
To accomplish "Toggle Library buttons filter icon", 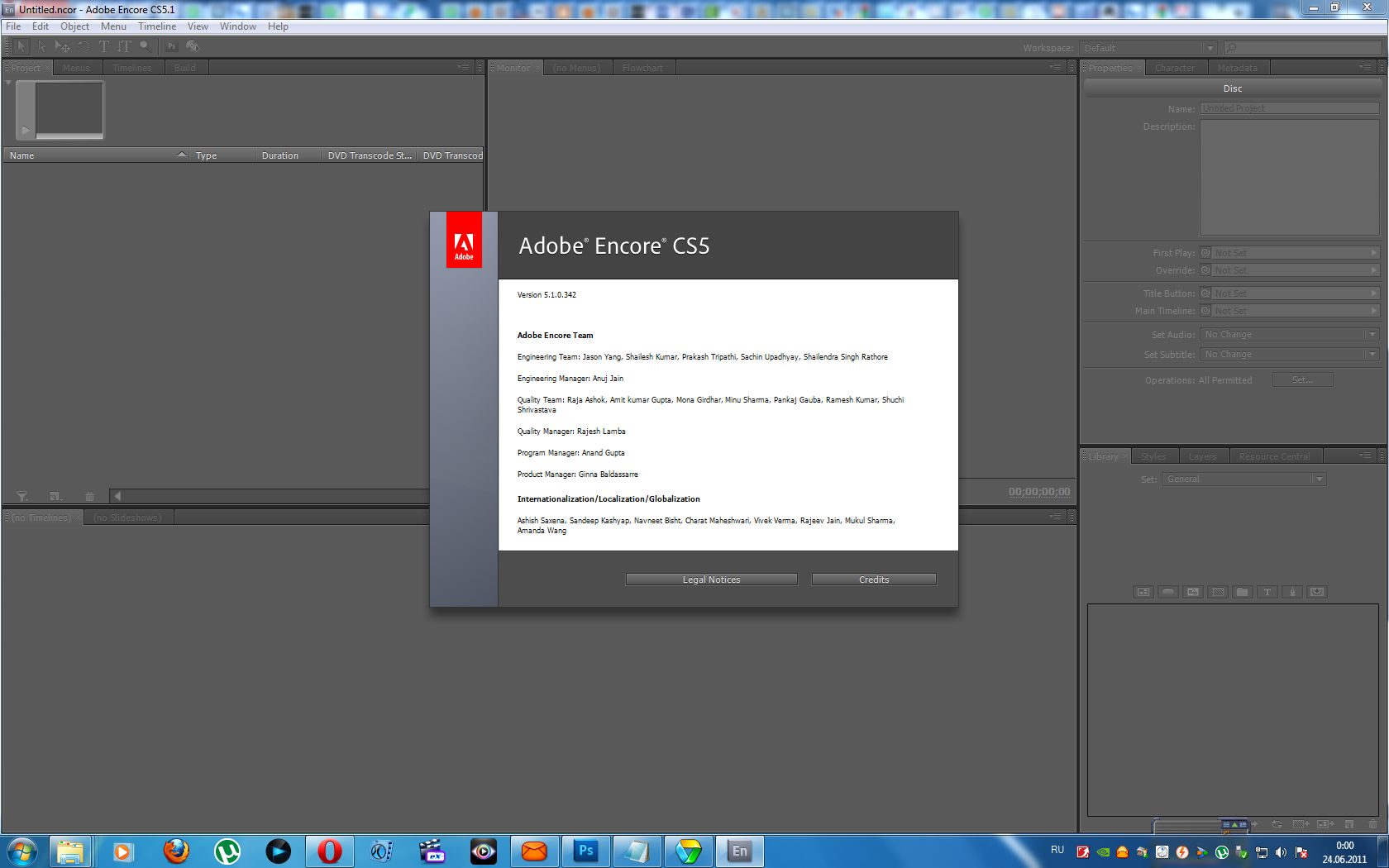I will point(1168,592).
